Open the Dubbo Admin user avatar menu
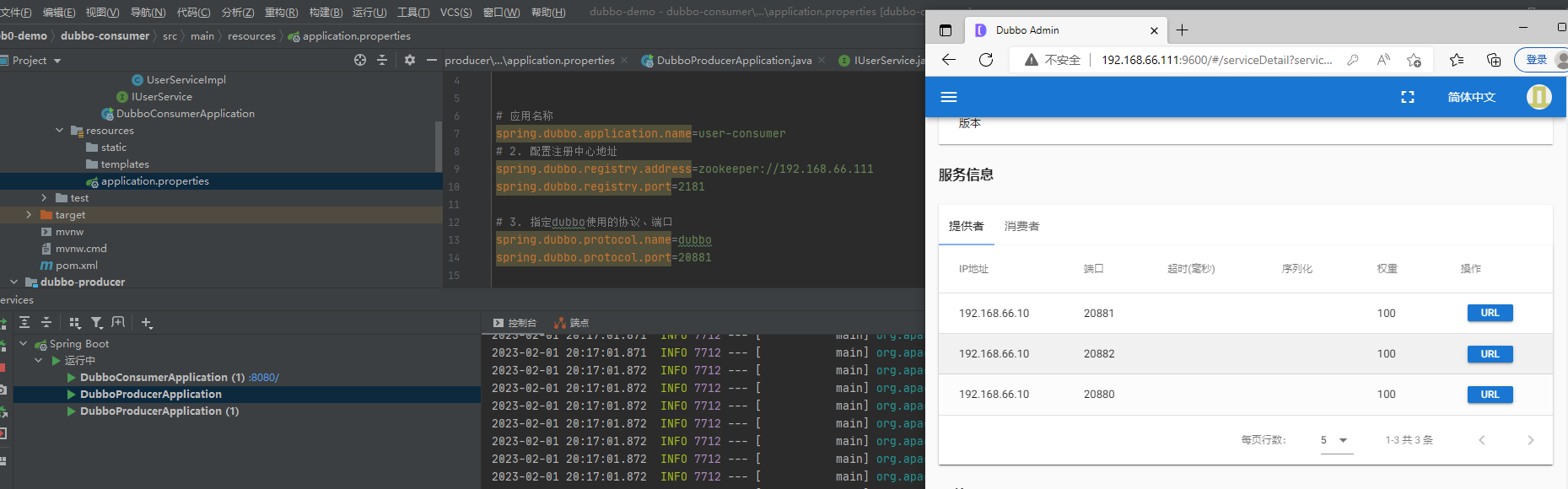 pyautogui.click(x=1538, y=97)
